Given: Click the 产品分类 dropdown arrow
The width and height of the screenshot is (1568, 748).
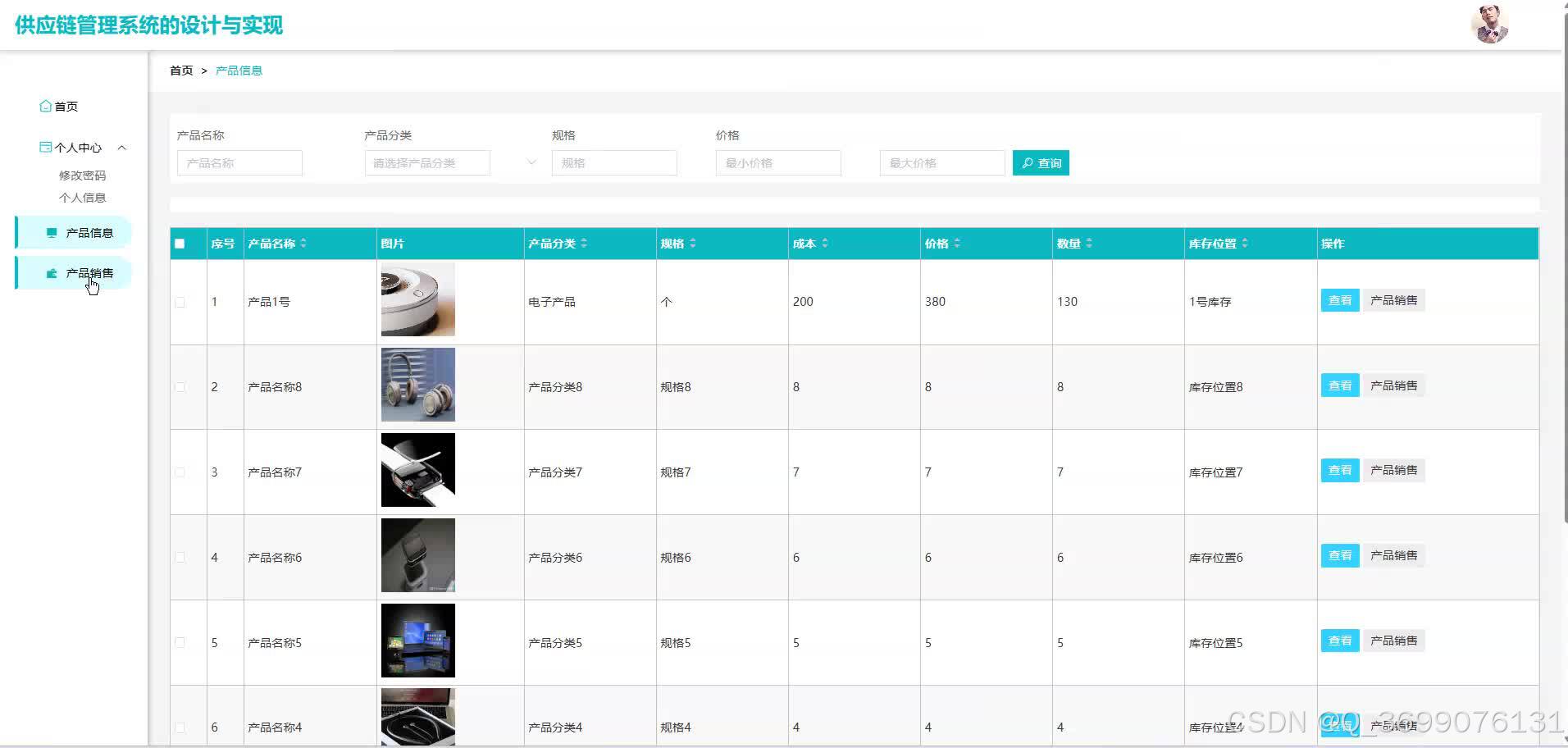Looking at the screenshot, I should [x=531, y=162].
